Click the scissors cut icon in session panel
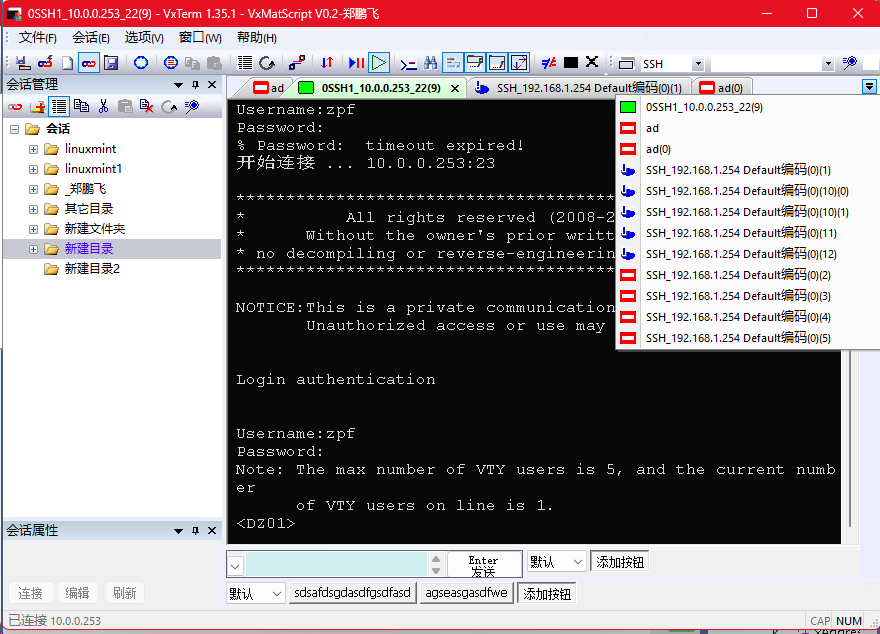The image size is (880, 634). pos(103,106)
